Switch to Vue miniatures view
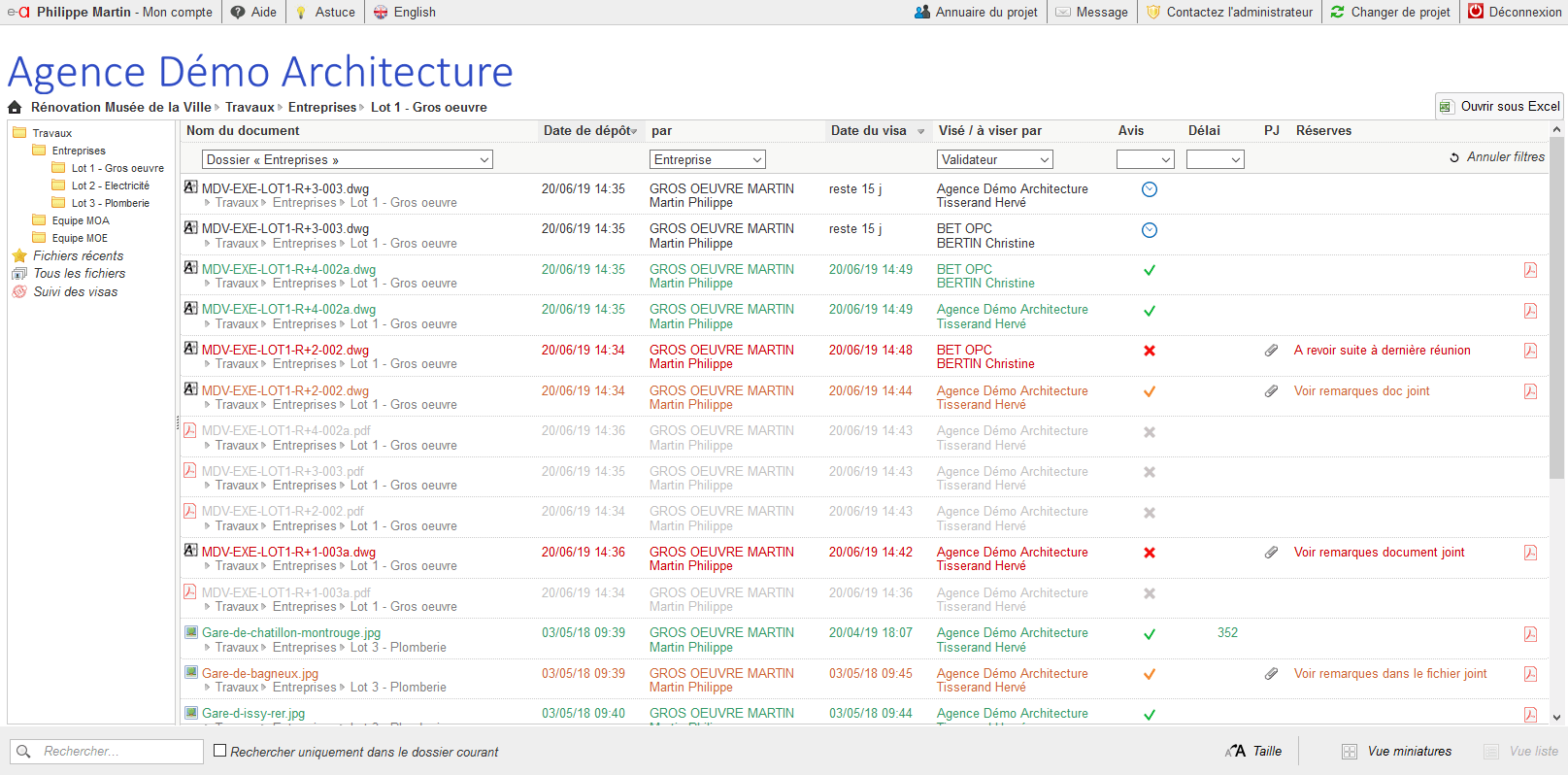Viewport: 1568px width, 775px height. [x=1397, y=751]
